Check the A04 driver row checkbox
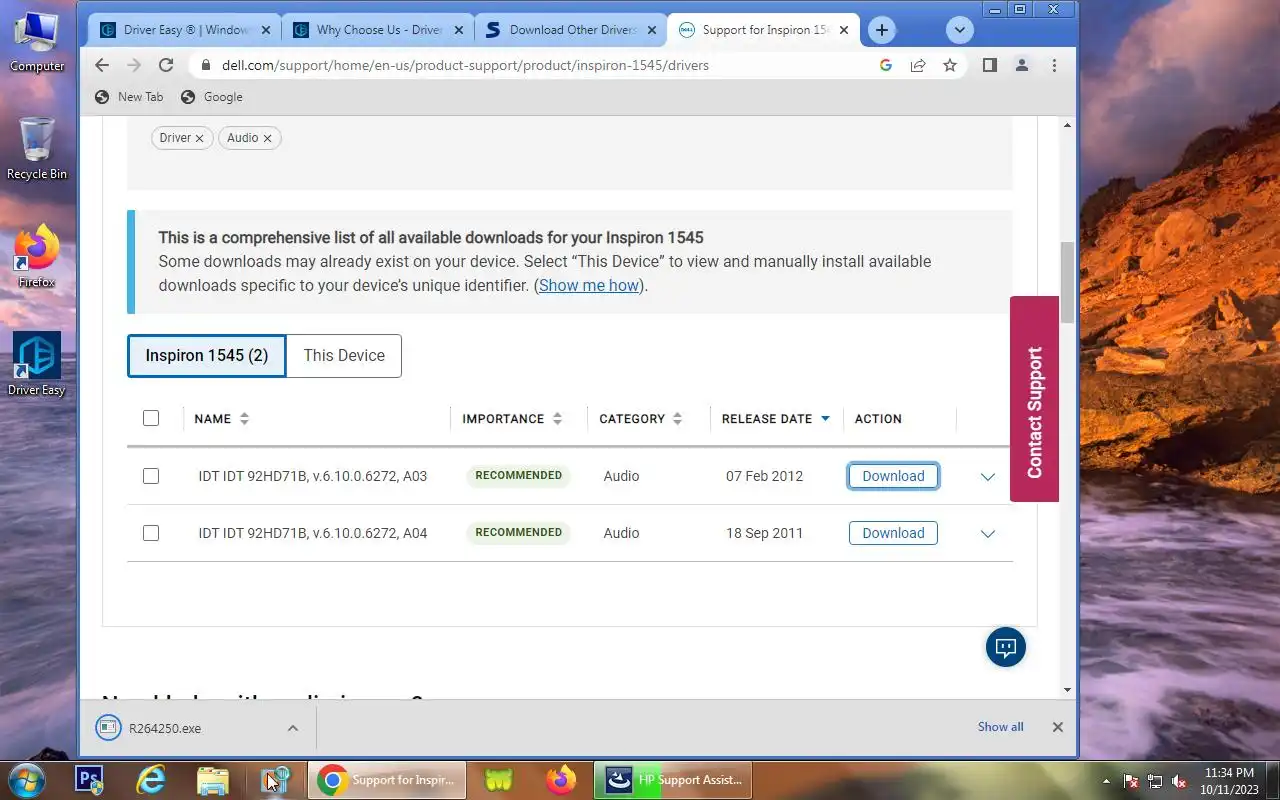The width and height of the screenshot is (1280, 800). 151,533
